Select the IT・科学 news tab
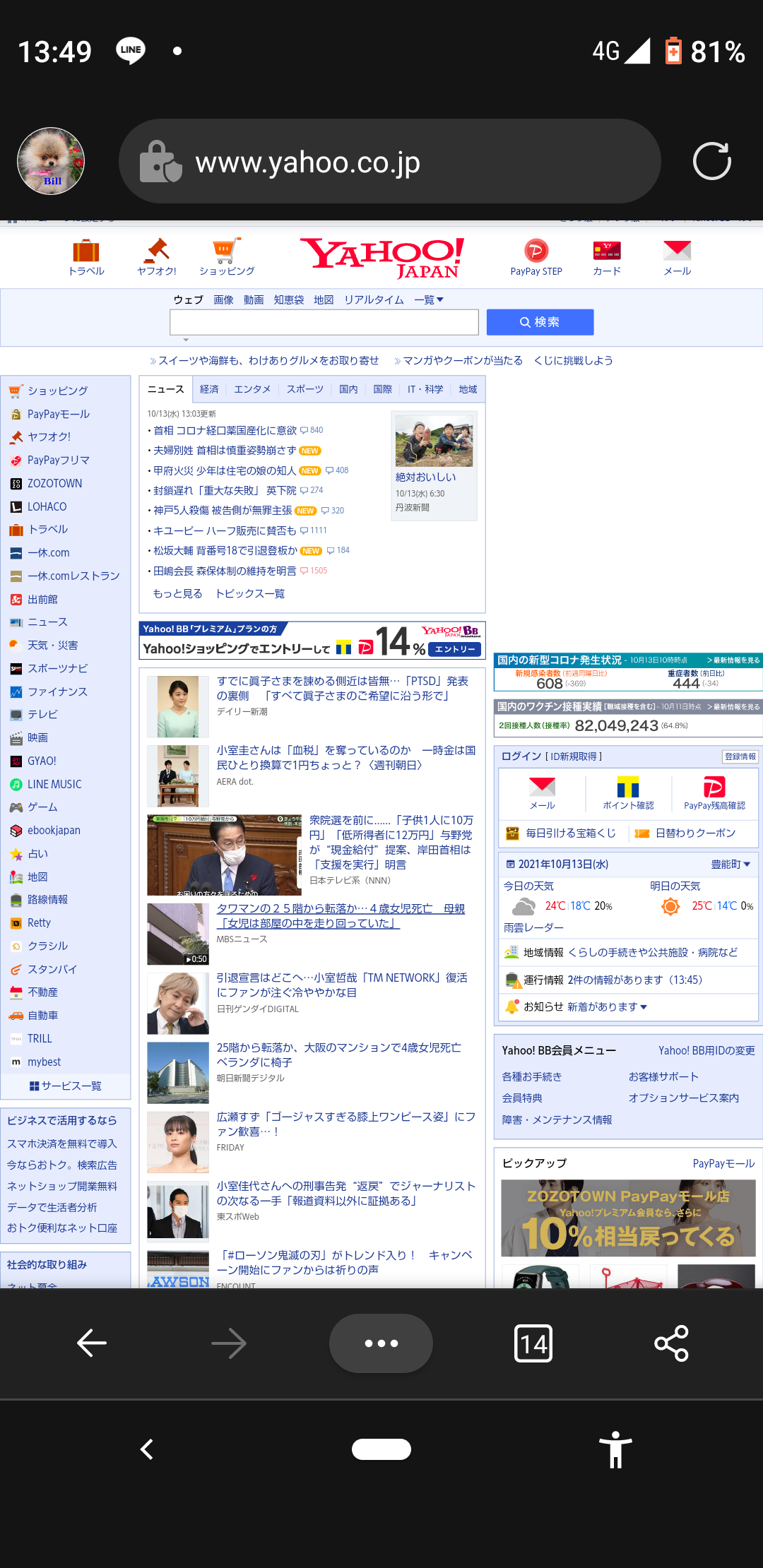The width and height of the screenshot is (763, 1568). click(x=425, y=389)
